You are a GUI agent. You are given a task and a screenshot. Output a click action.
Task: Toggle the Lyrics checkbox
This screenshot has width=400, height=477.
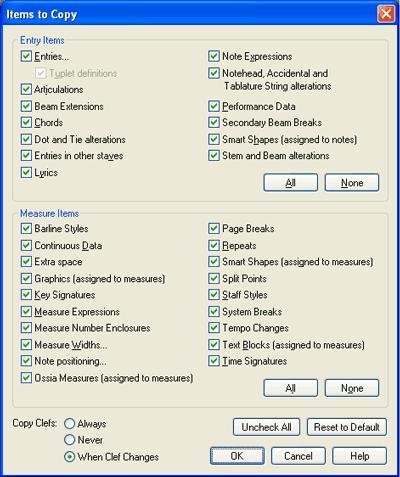(26, 172)
